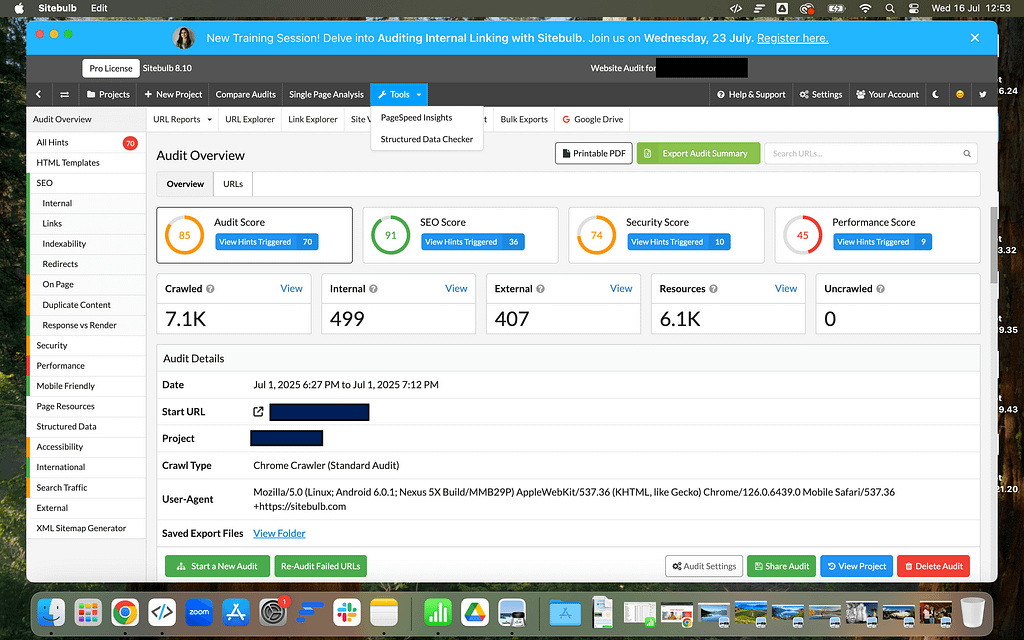Click the switch arrows icon in toolbar

(x=65, y=94)
